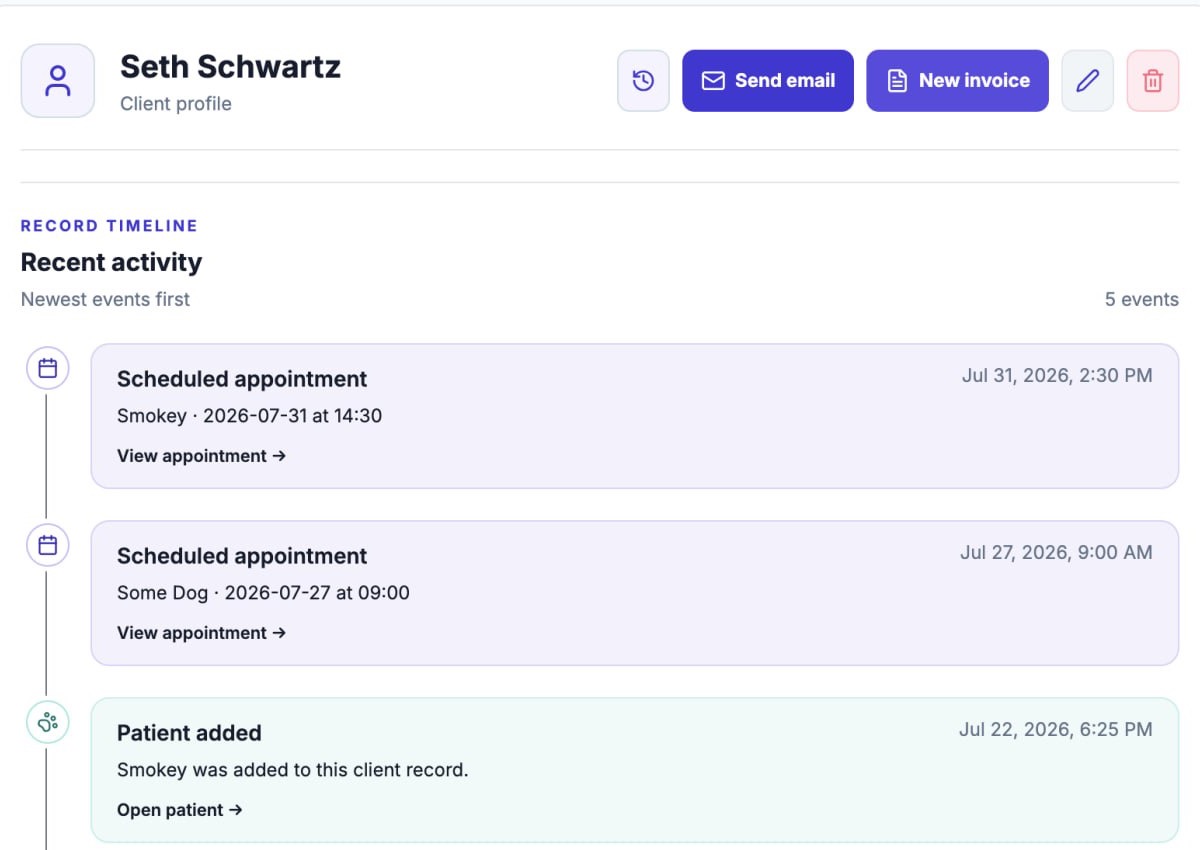Click the Jul 22, 2026, 6:25 PM timestamp

pyautogui.click(x=1056, y=730)
